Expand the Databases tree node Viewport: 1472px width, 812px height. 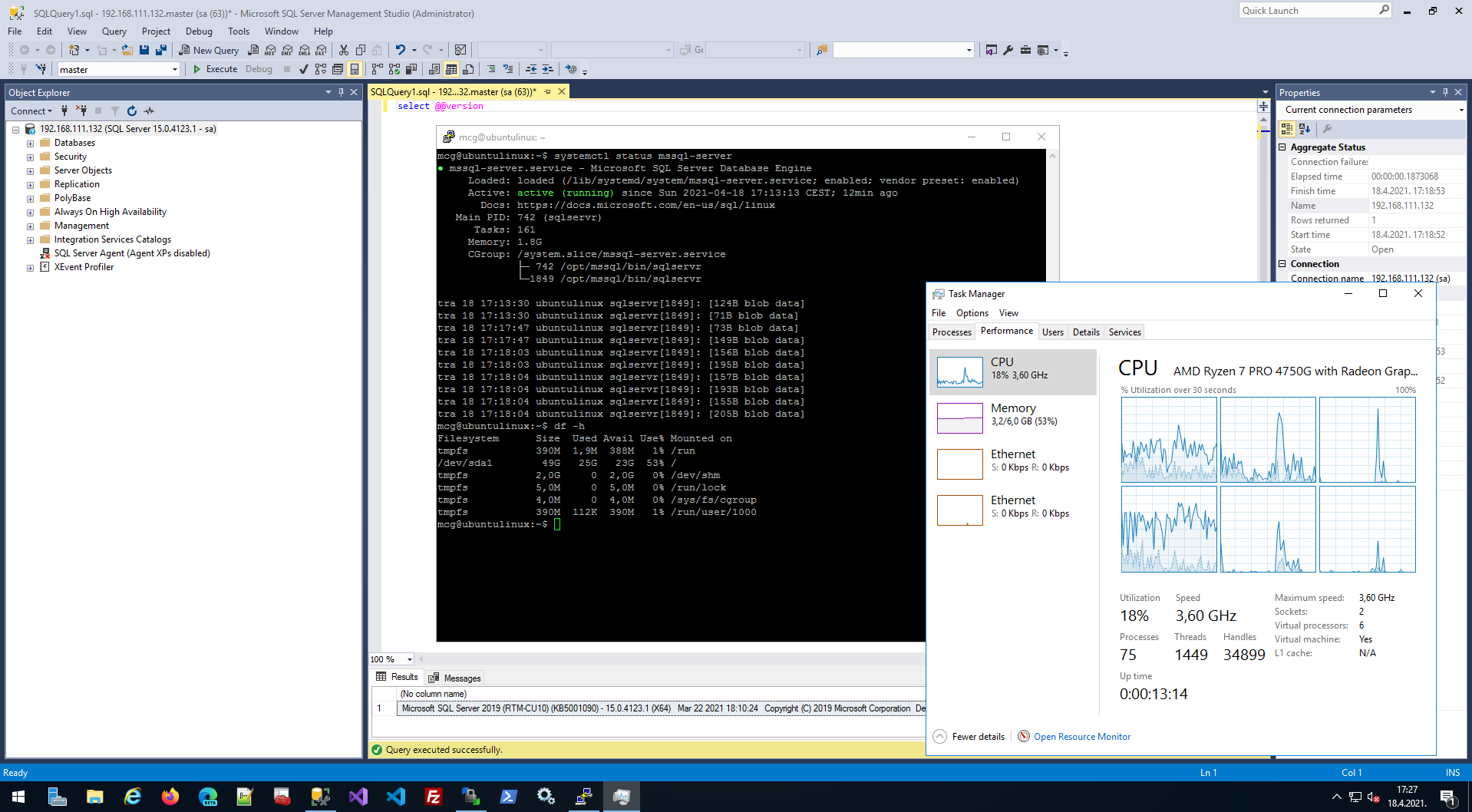(30, 144)
